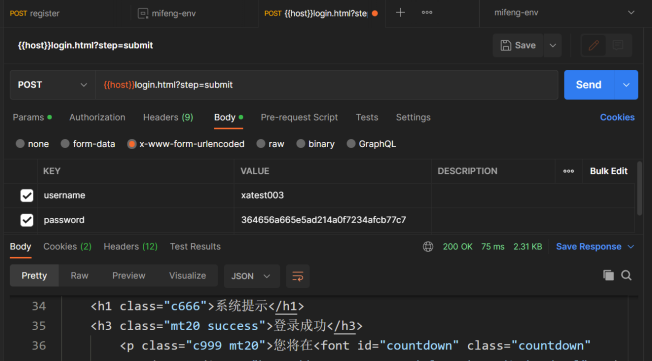The height and width of the screenshot is (361, 652).
Task: Click the environment icon on mifeng-env tab
Action: (x=143, y=13)
